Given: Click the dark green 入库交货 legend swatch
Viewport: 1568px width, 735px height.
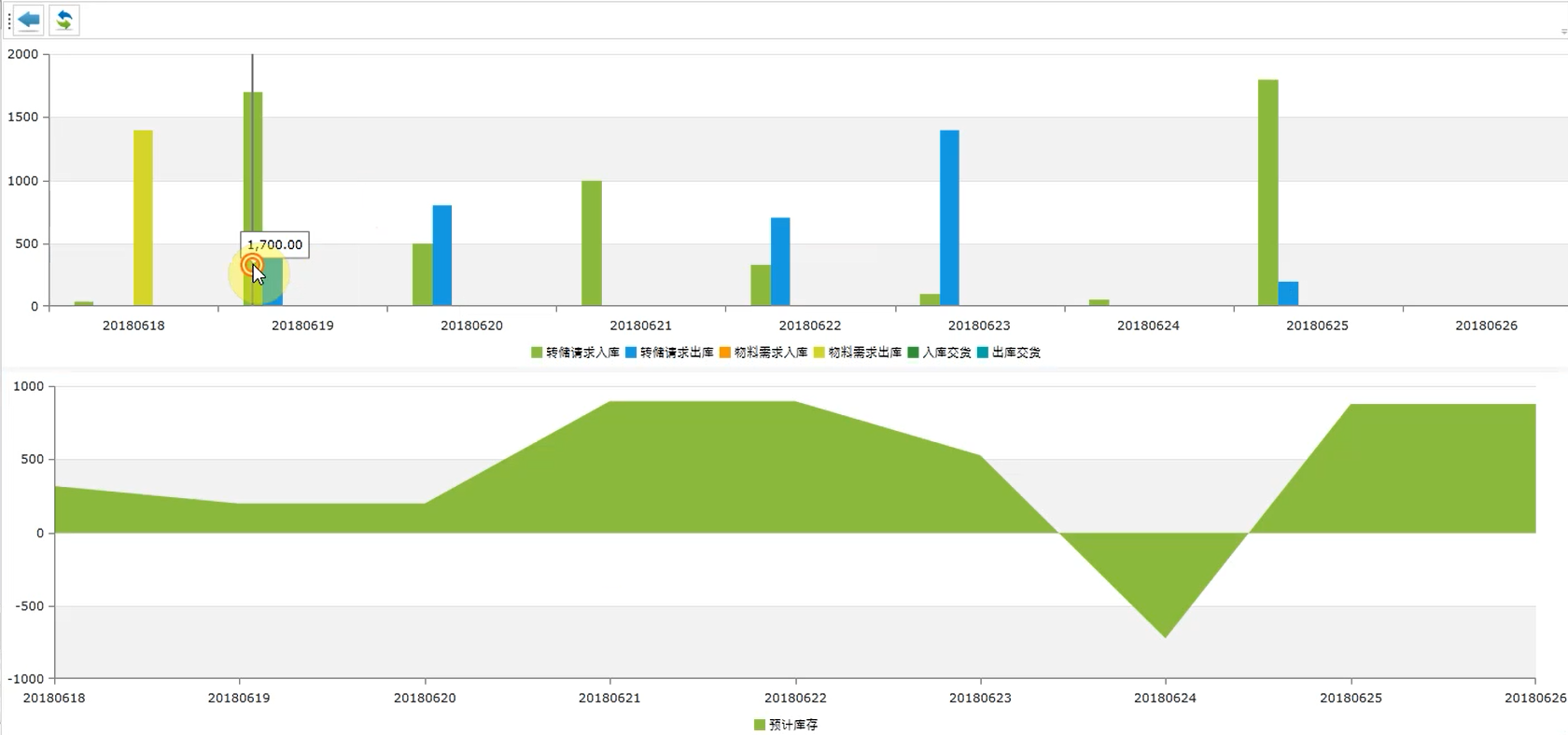Looking at the screenshot, I should (914, 353).
